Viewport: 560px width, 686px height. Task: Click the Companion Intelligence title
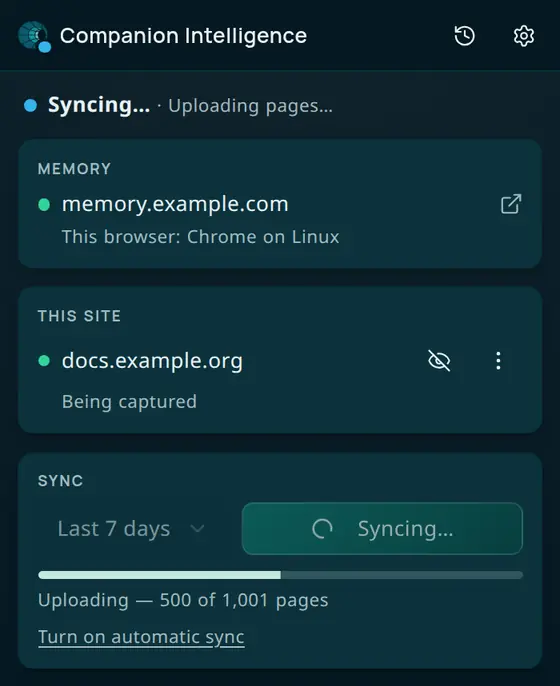coord(183,36)
